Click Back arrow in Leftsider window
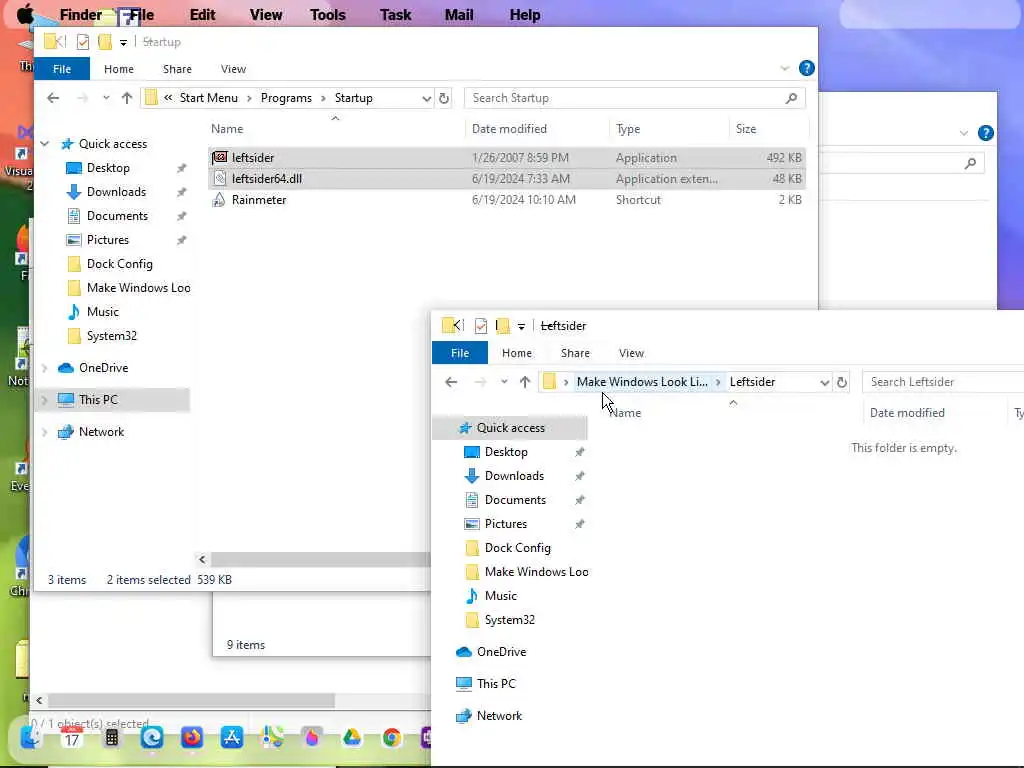 point(451,382)
